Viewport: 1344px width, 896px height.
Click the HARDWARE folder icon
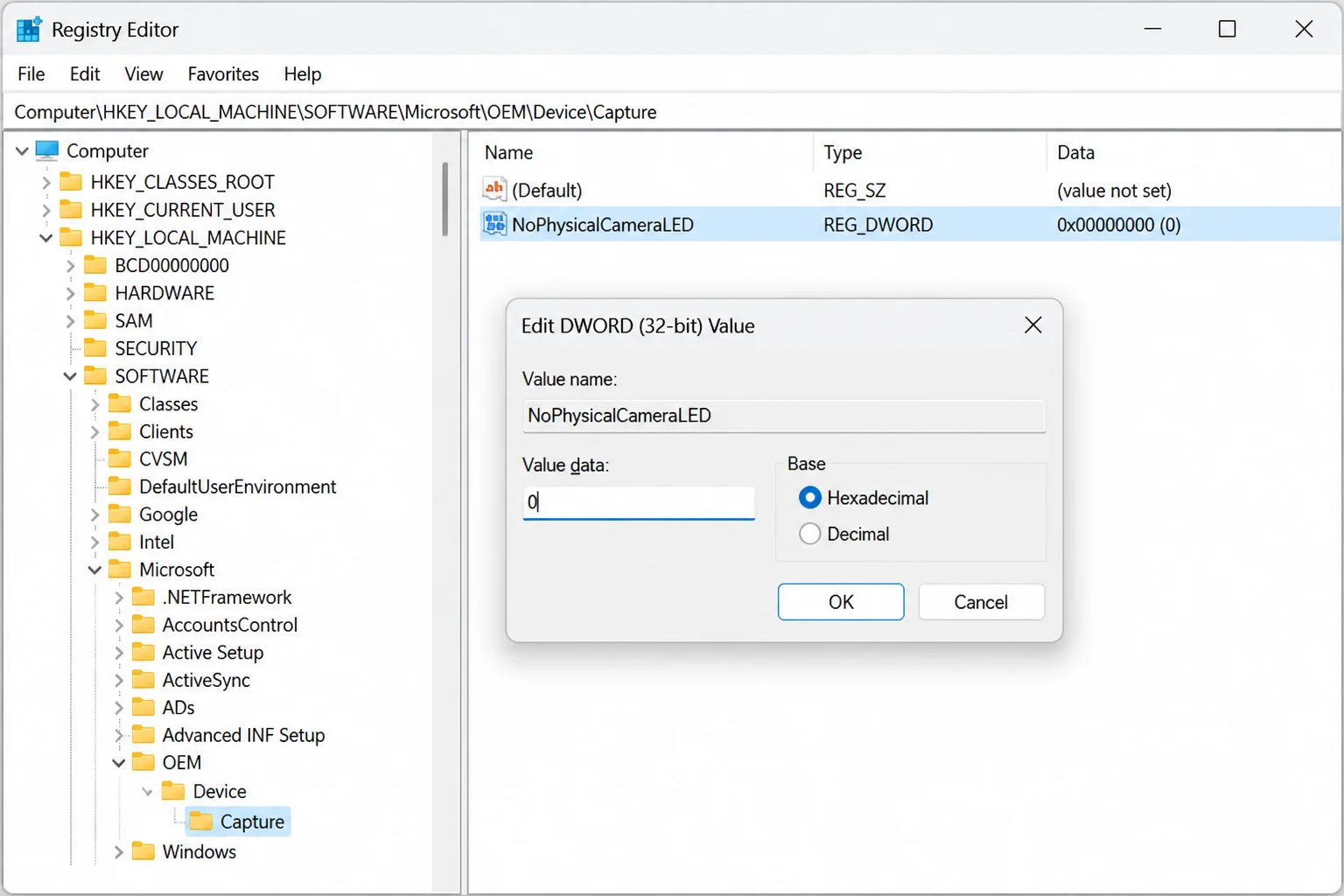click(x=95, y=293)
